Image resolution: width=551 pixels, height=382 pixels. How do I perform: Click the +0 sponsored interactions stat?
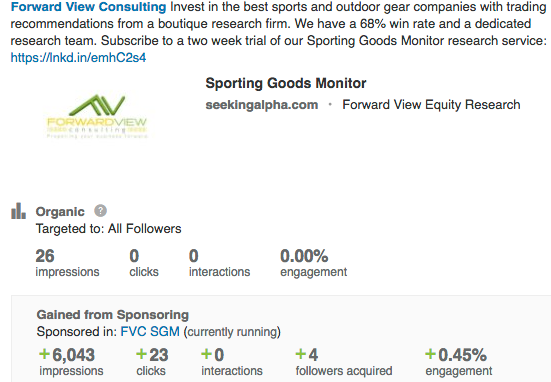232,362
